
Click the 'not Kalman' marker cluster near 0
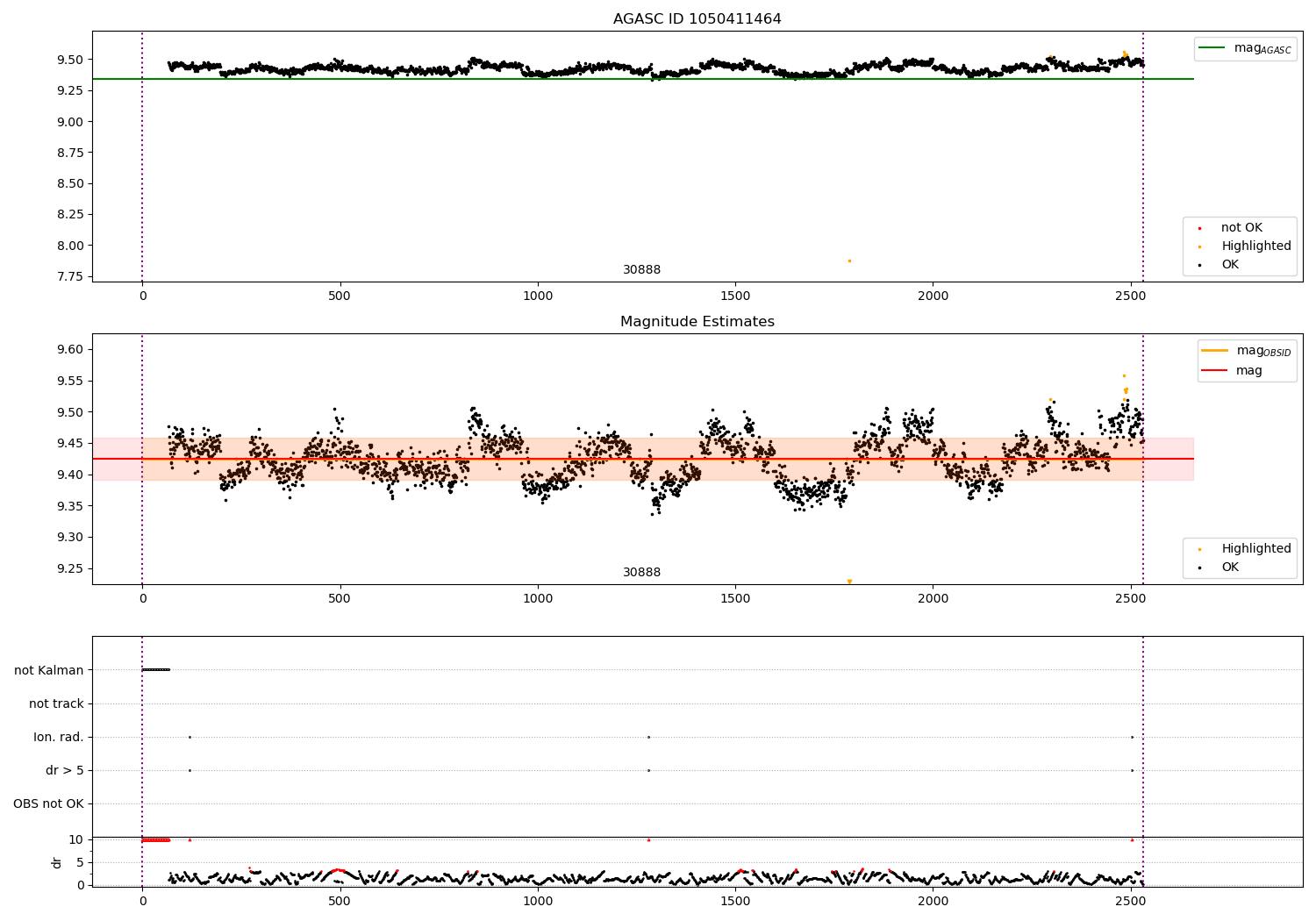(x=156, y=669)
